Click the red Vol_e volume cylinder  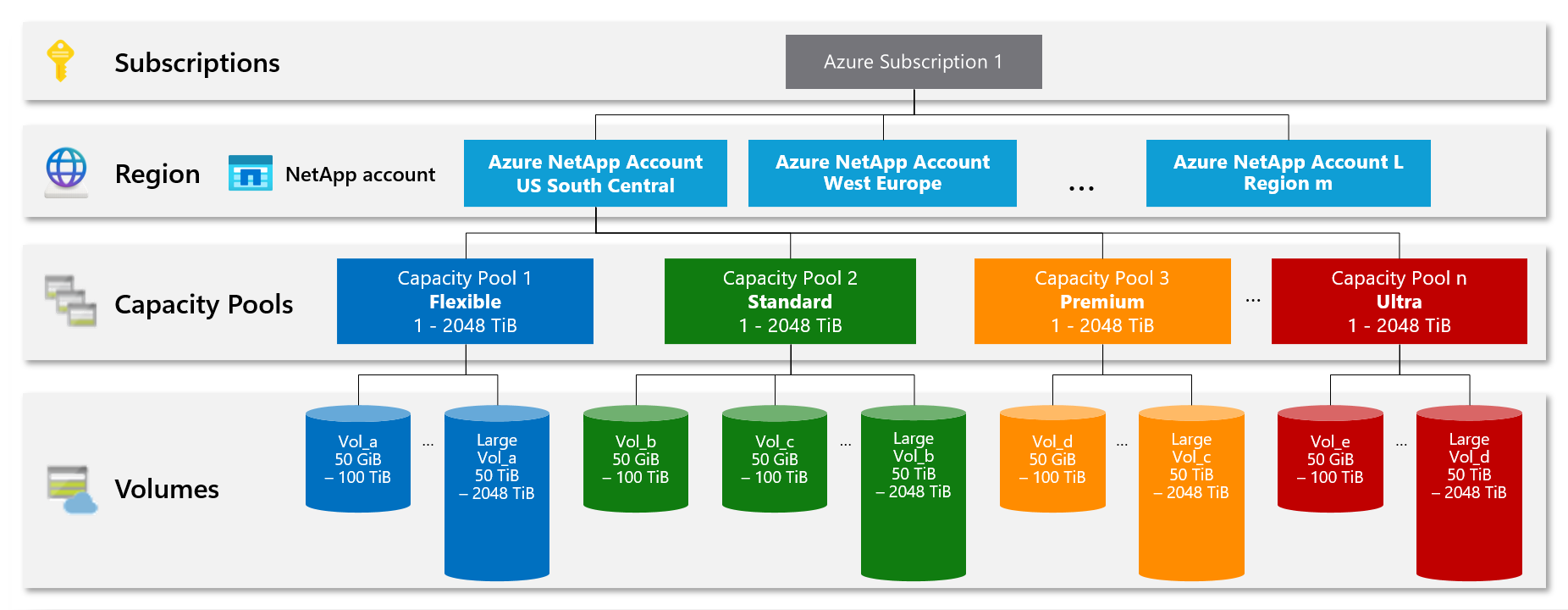coord(1330,459)
